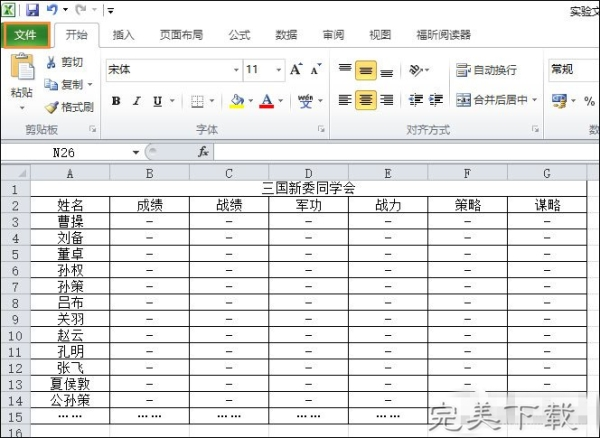Click the percent style icon
Image resolution: width=600 pixels, height=438 pixels.
pyautogui.click(x=589, y=101)
